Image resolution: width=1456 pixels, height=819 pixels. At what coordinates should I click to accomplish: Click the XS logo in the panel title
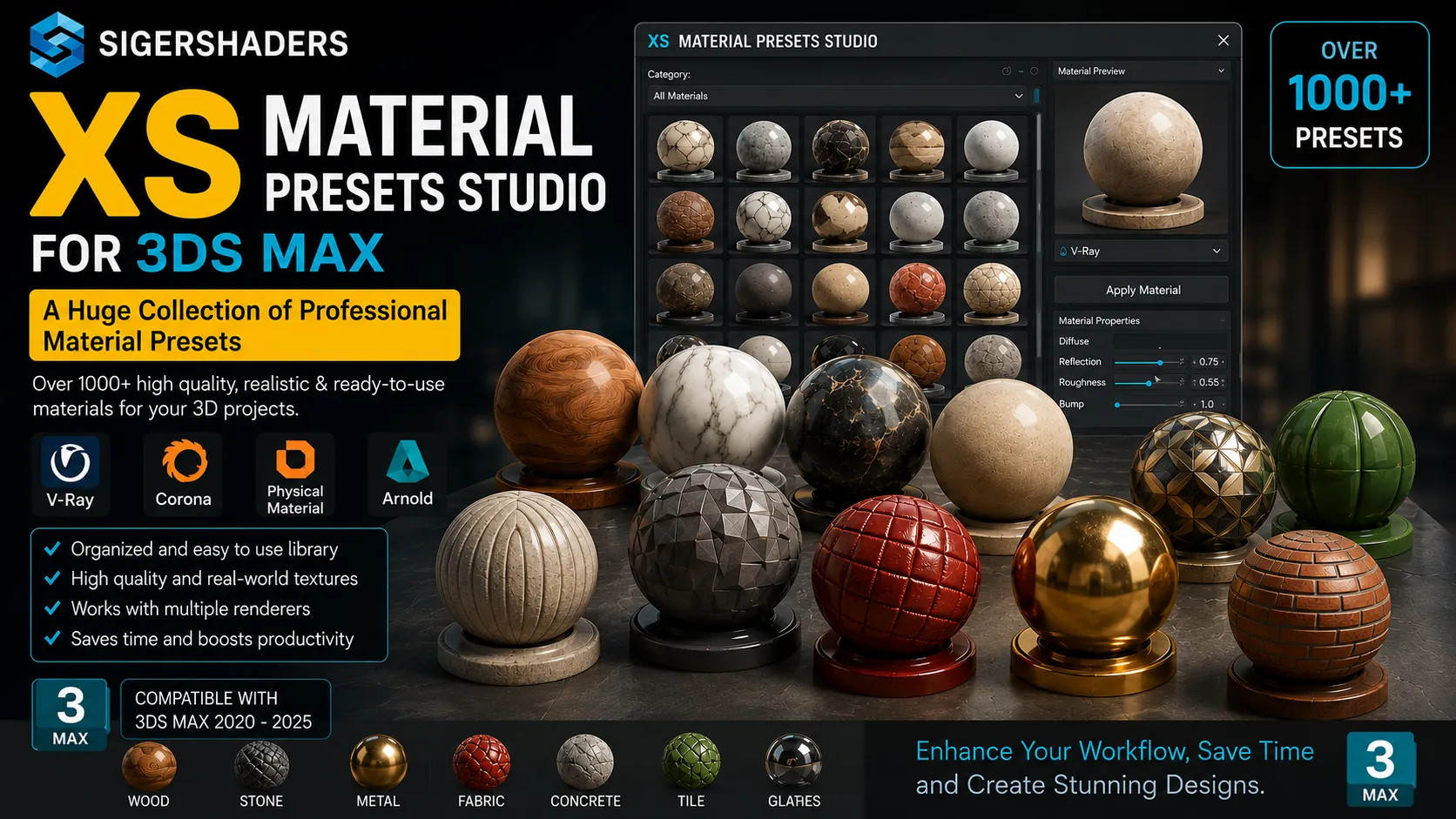(x=658, y=41)
